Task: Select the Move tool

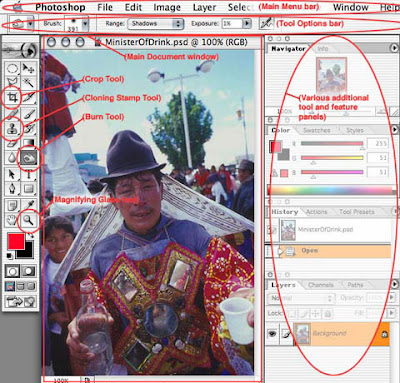Action: click(29, 69)
